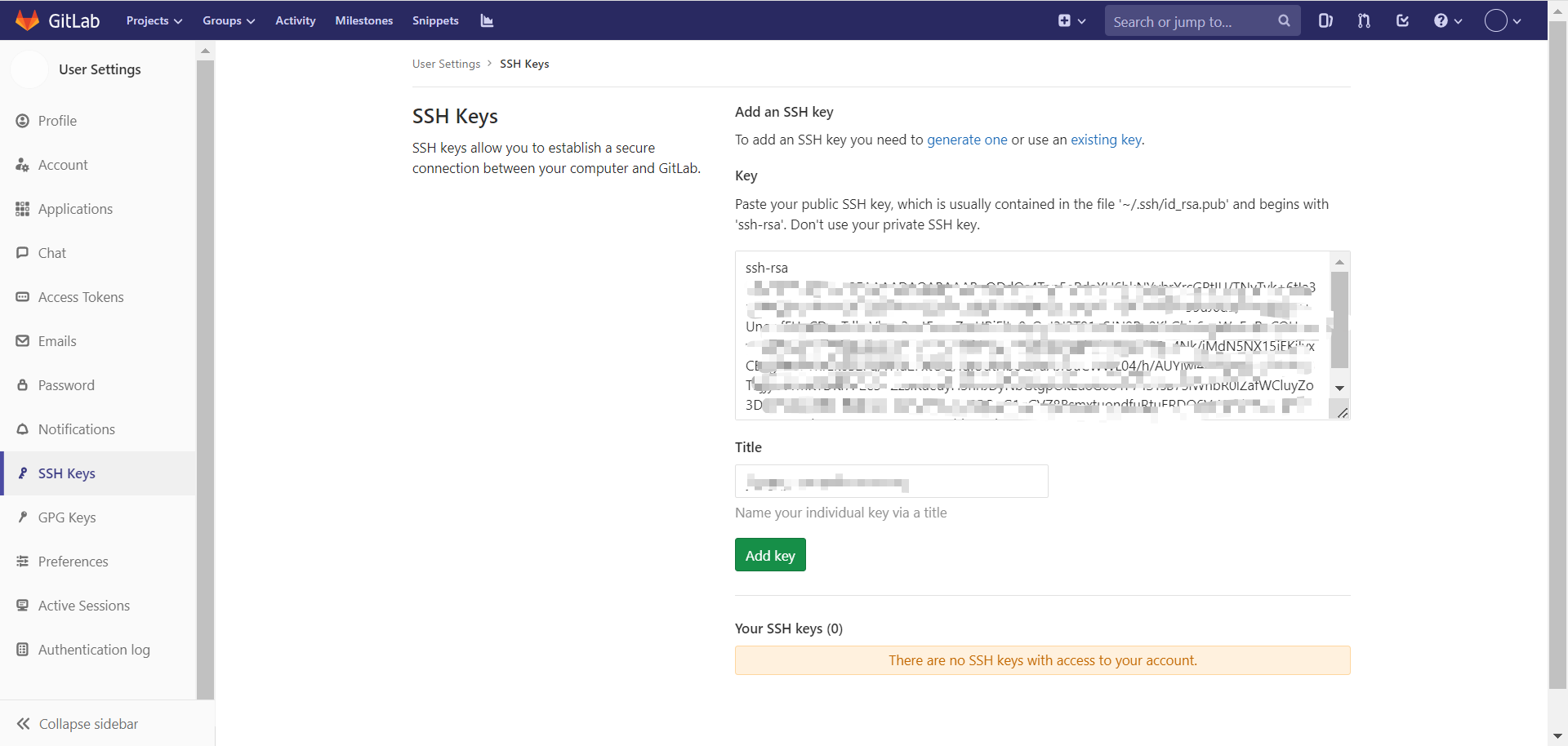Click the search magnifier icon

tap(1284, 21)
